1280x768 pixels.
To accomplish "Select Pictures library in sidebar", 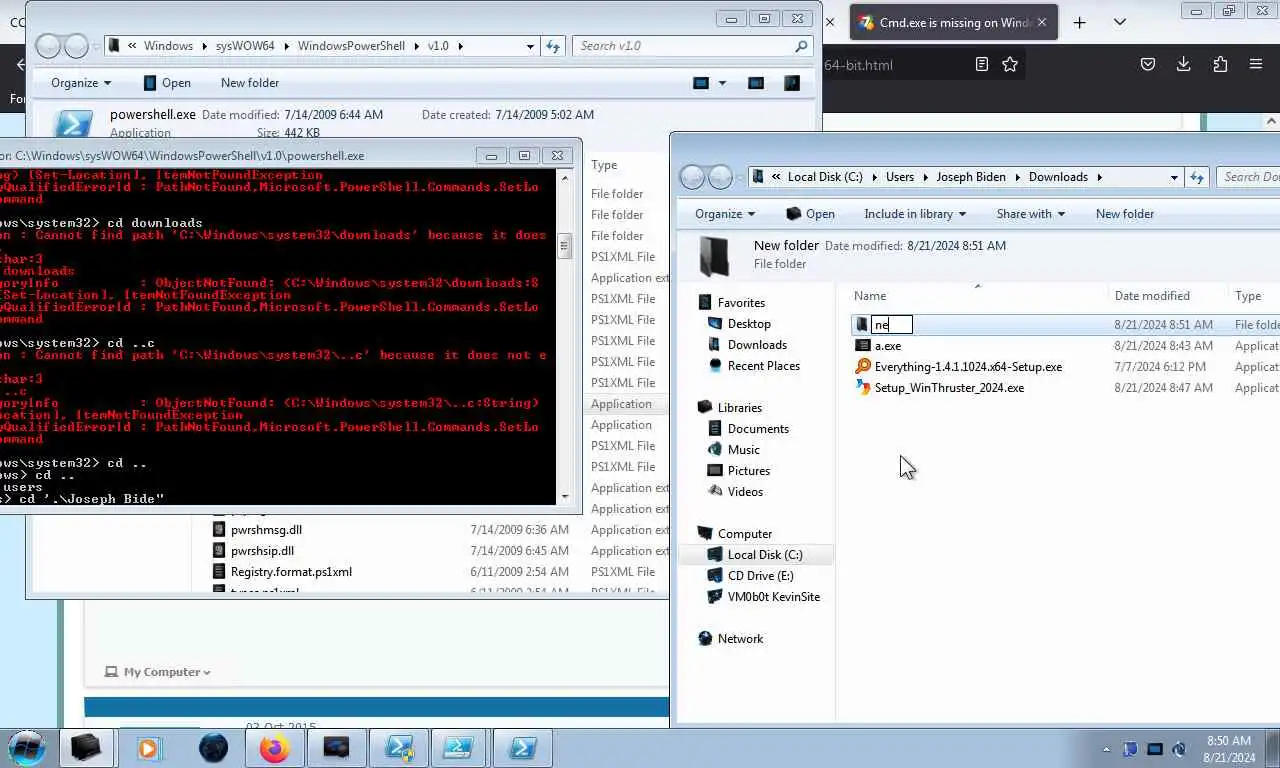I will [x=749, y=471].
